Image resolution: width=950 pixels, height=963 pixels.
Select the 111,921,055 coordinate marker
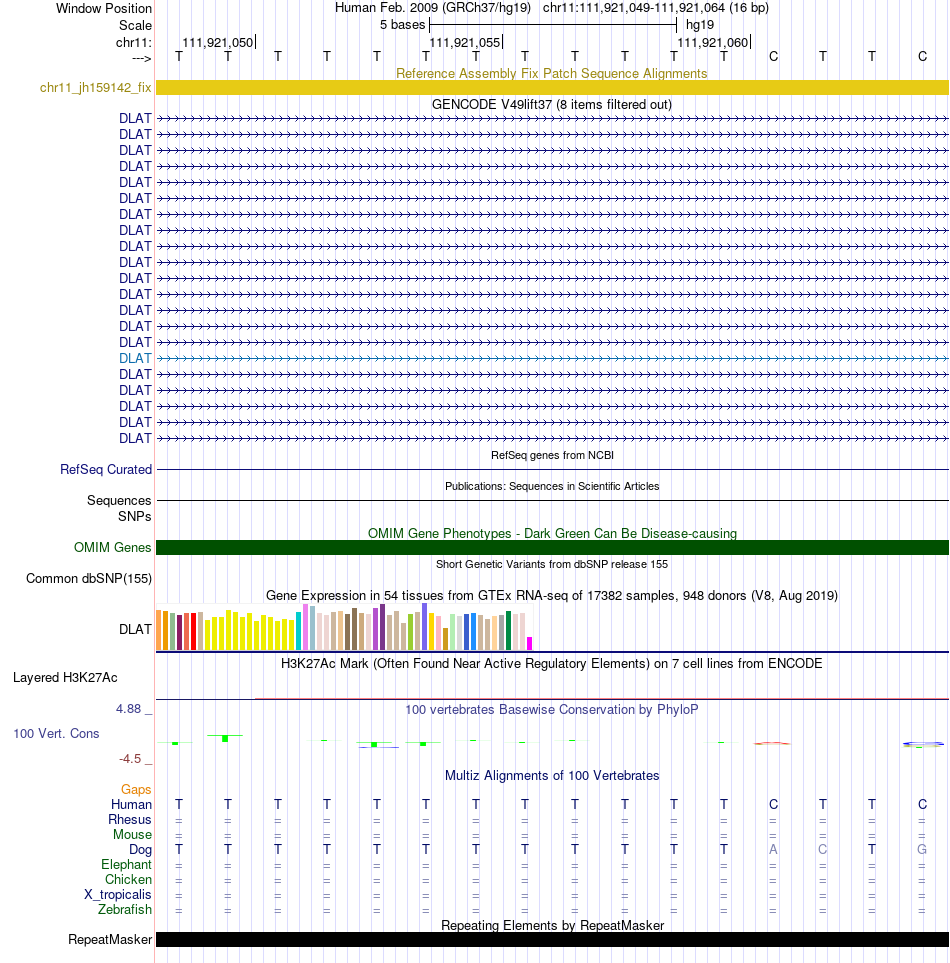(x=465, y=42)
